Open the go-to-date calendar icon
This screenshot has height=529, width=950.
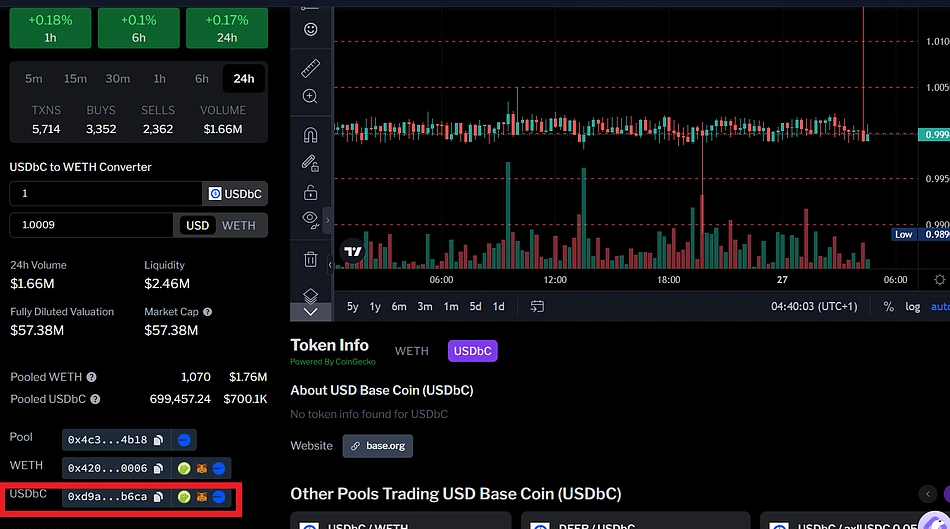[x=537, y=306]
